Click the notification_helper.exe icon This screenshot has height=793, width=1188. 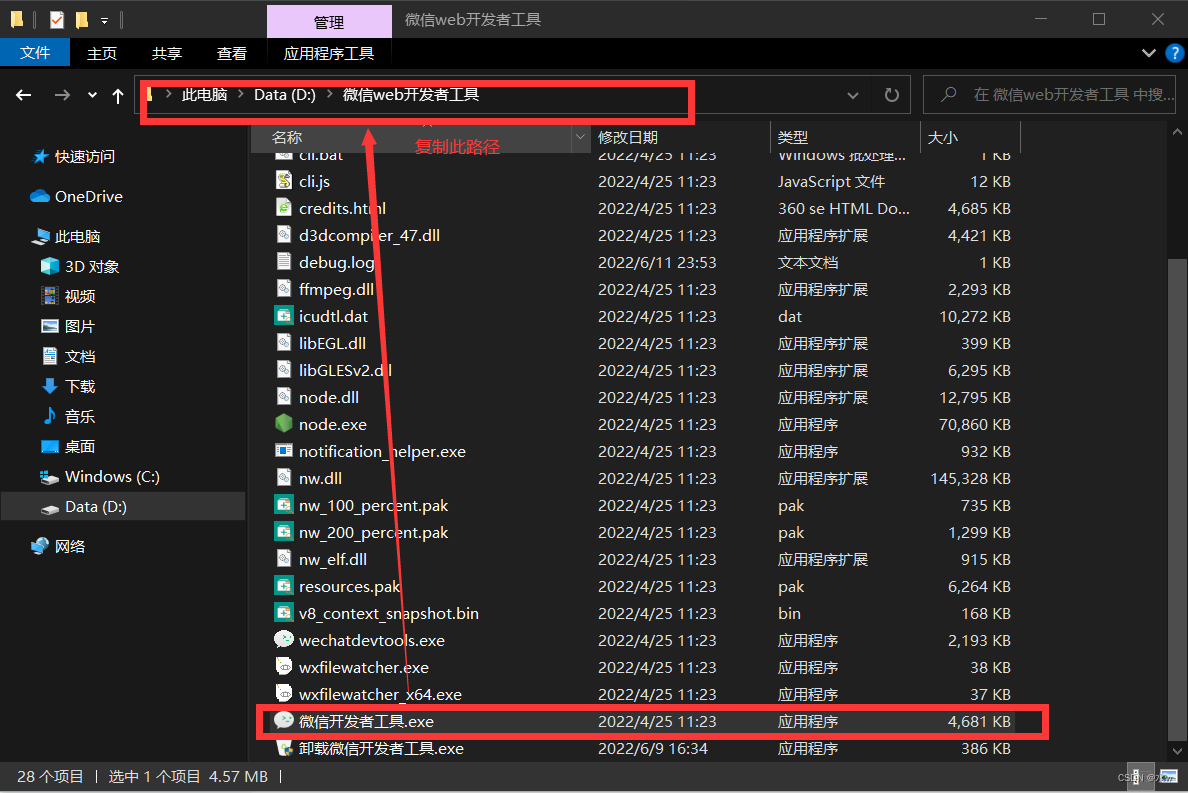point(284,451)
